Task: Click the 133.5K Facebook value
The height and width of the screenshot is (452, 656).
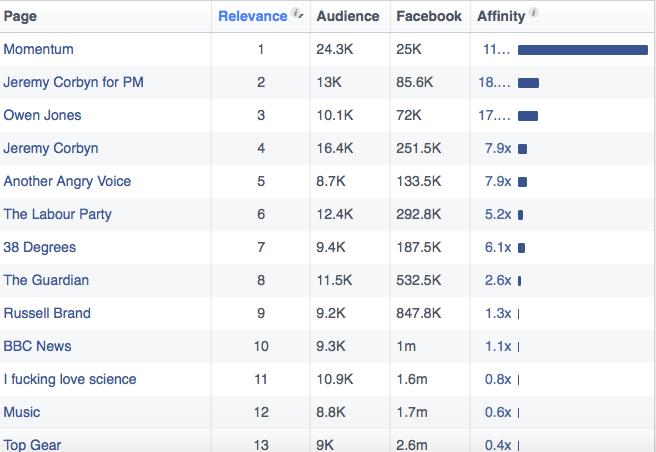Action: 419,181
